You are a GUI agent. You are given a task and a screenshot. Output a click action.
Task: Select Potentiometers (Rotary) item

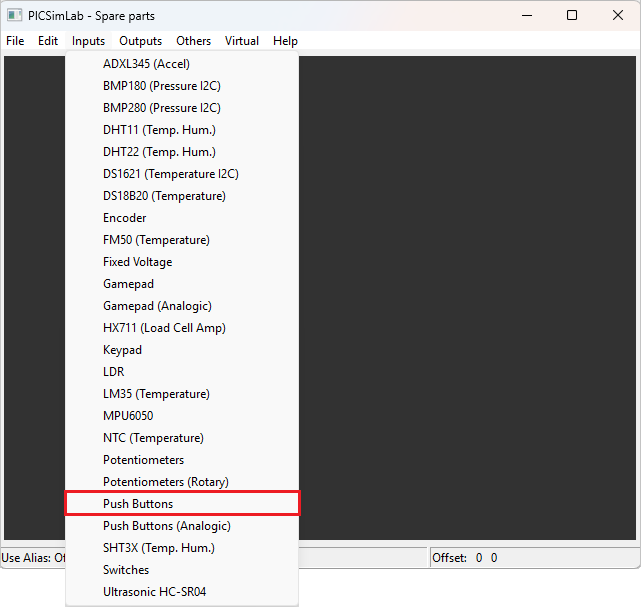click(165, 482)
